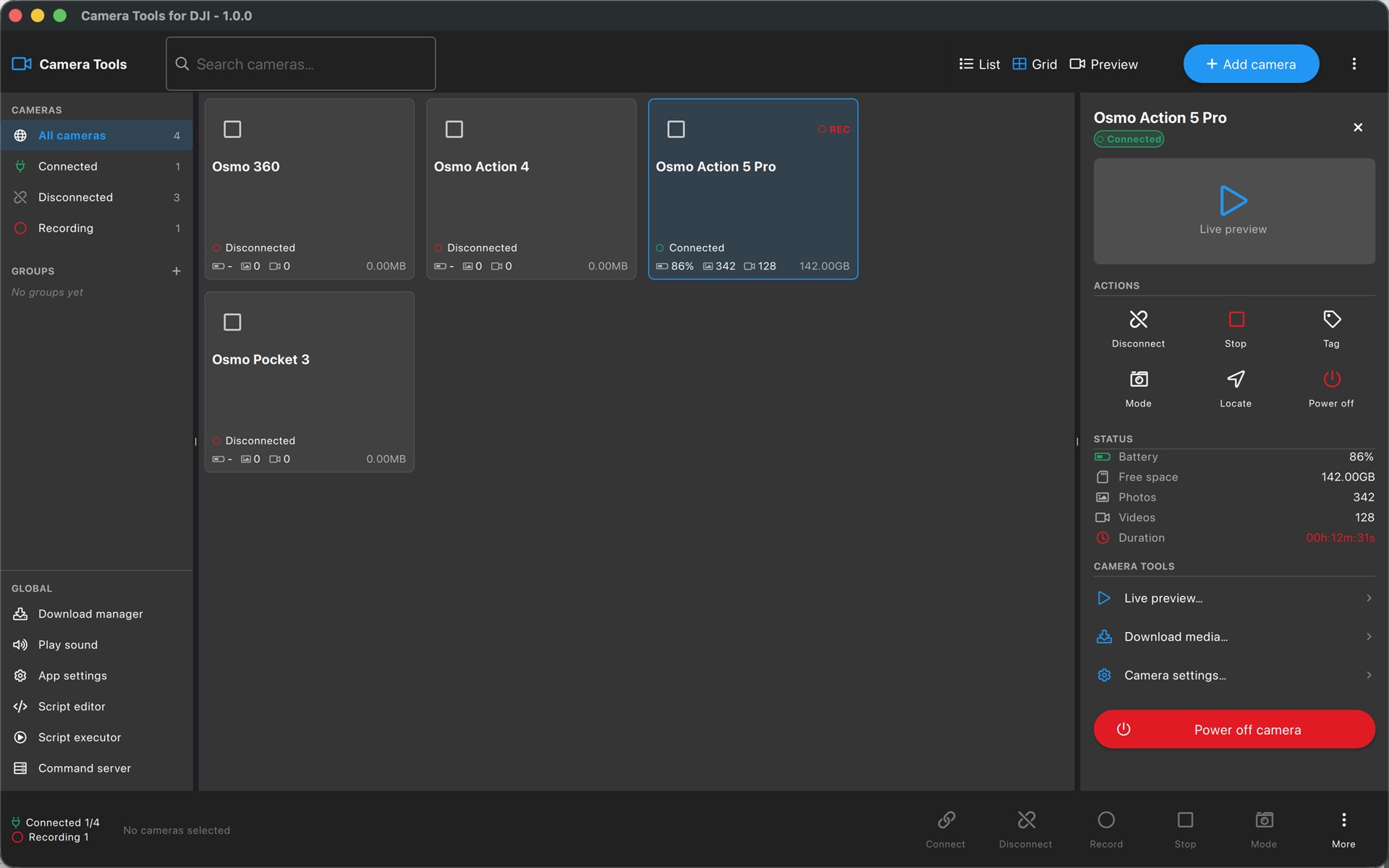Open More options in bottom toolbar
Image resolution: width=1389 pixels, height=868 pixels.
[1343, 829]
